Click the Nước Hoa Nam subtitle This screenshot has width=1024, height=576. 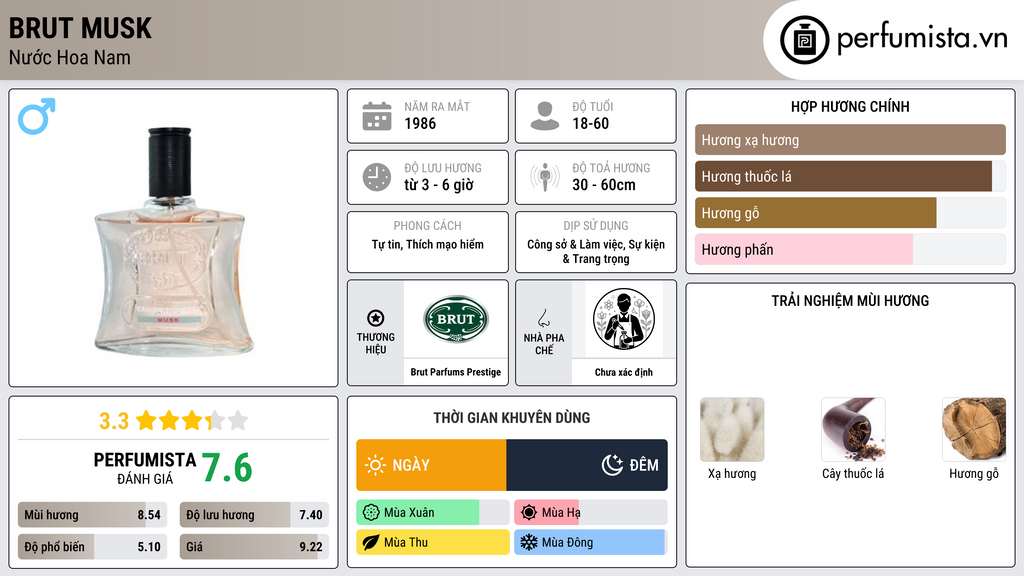[70, 58]
